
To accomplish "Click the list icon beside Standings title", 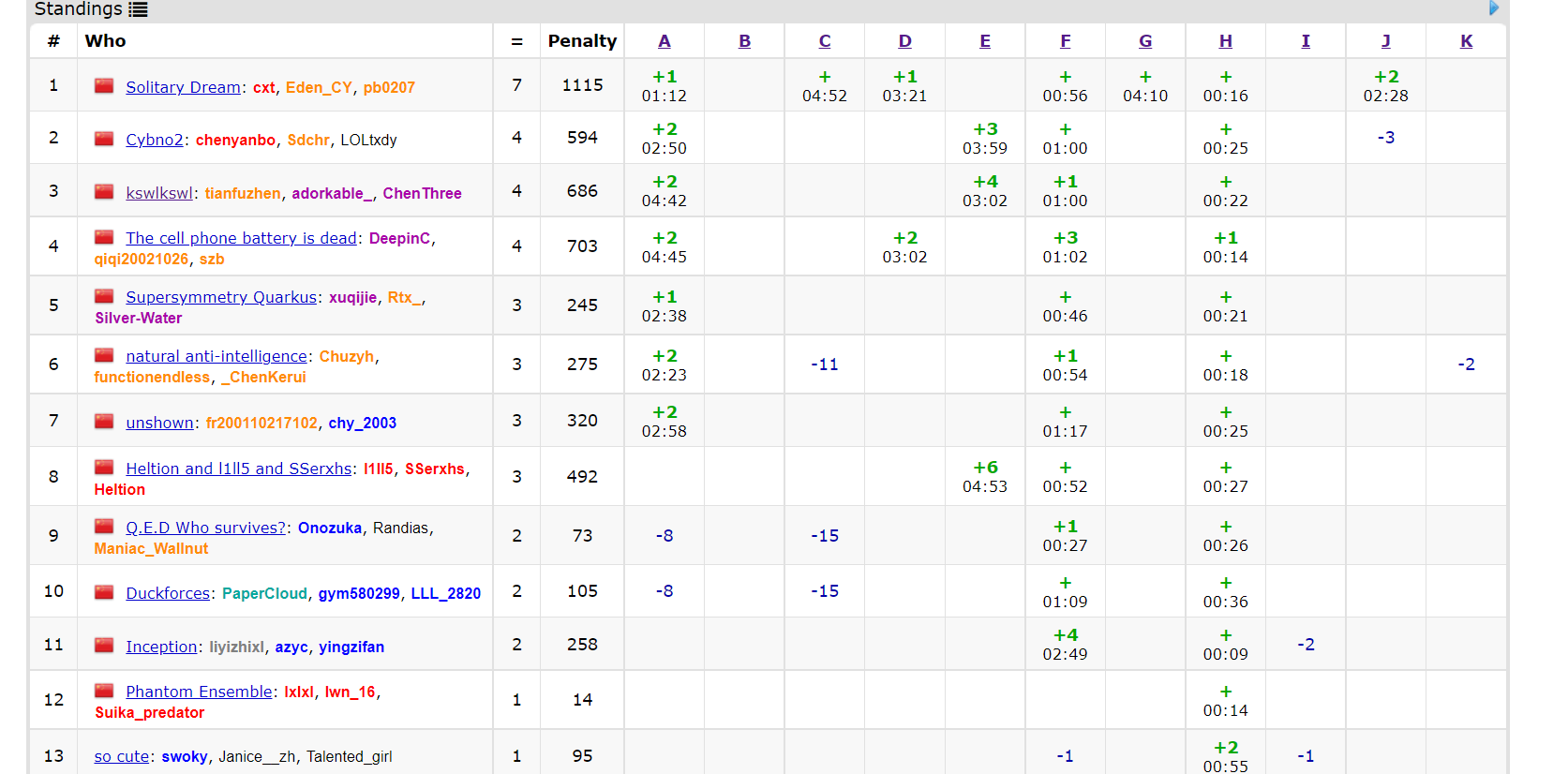I will point(138,10).
